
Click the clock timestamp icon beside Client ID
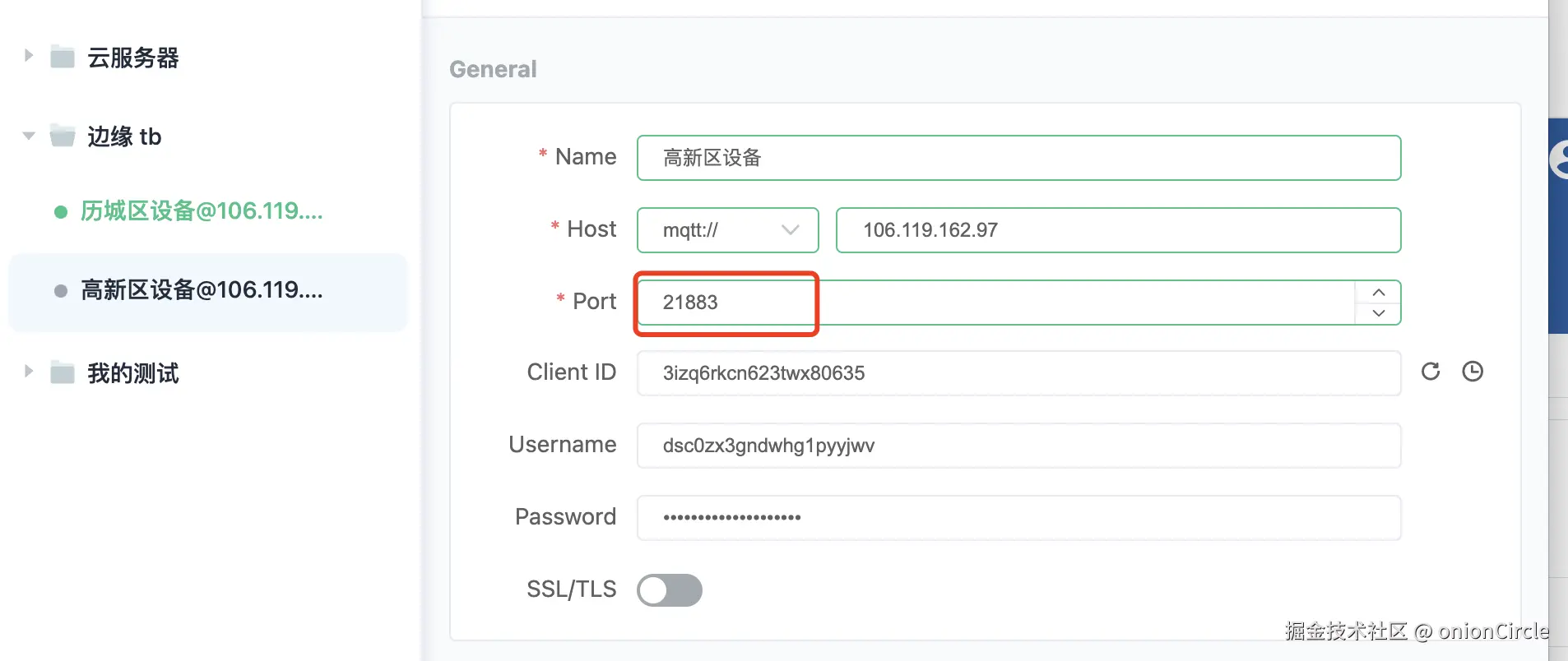pos(1473,372)
